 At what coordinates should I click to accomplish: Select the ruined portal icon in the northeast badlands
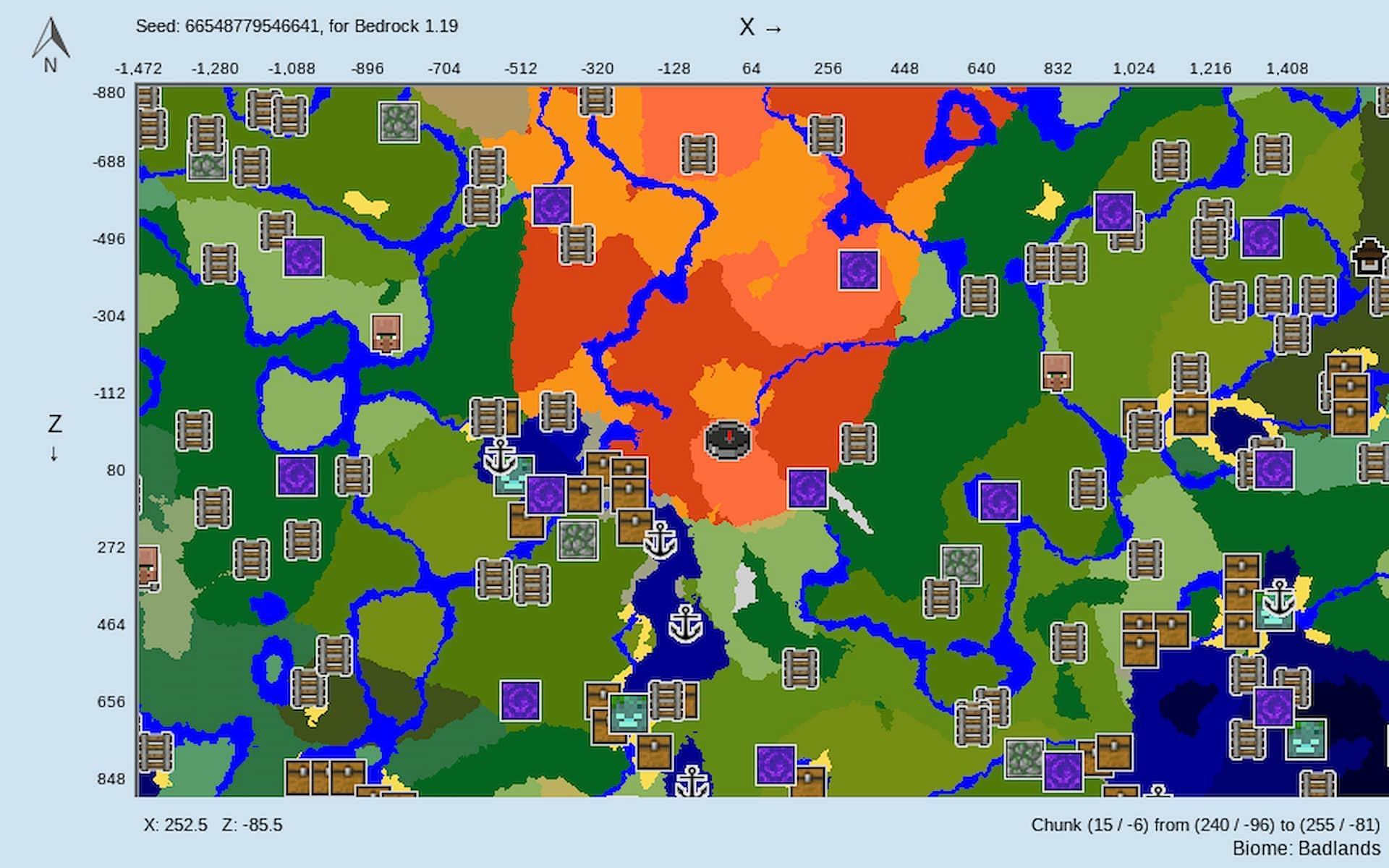pyautogui.click(x=859, y=270)
